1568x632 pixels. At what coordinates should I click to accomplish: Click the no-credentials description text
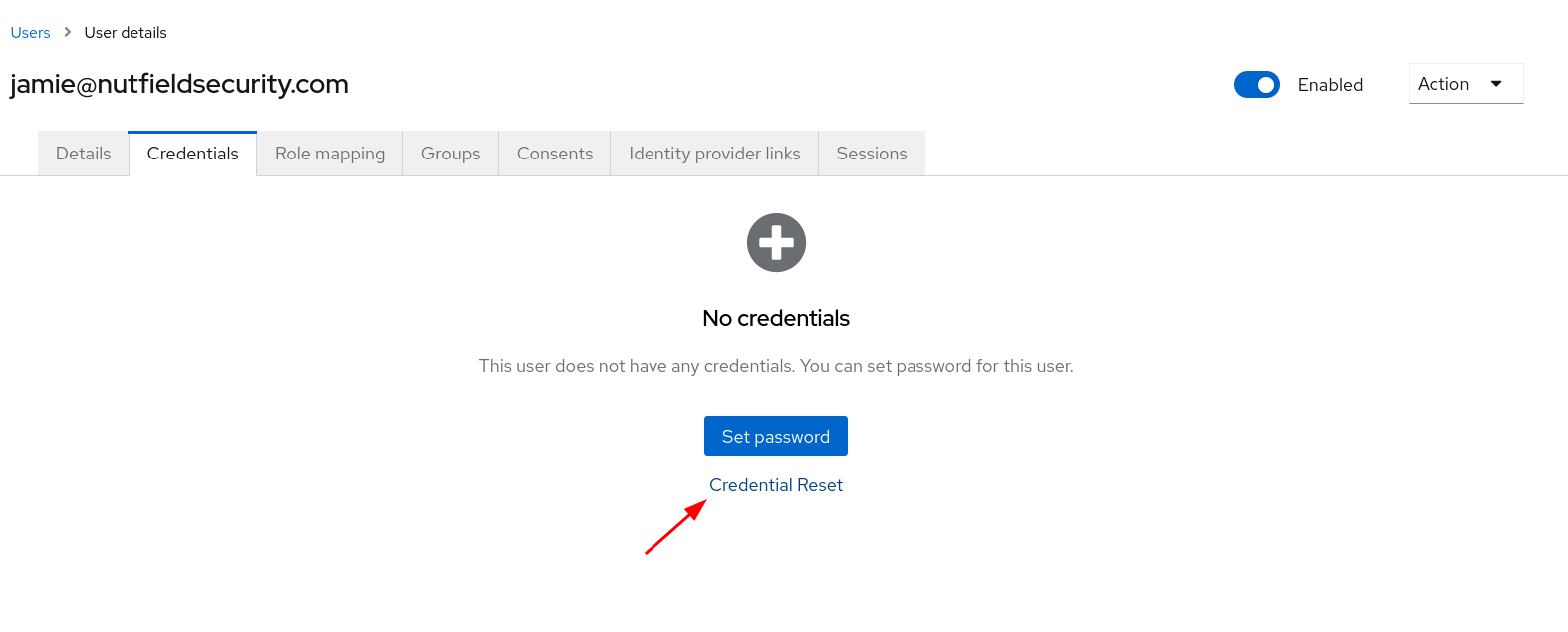(x=776, y=366)
